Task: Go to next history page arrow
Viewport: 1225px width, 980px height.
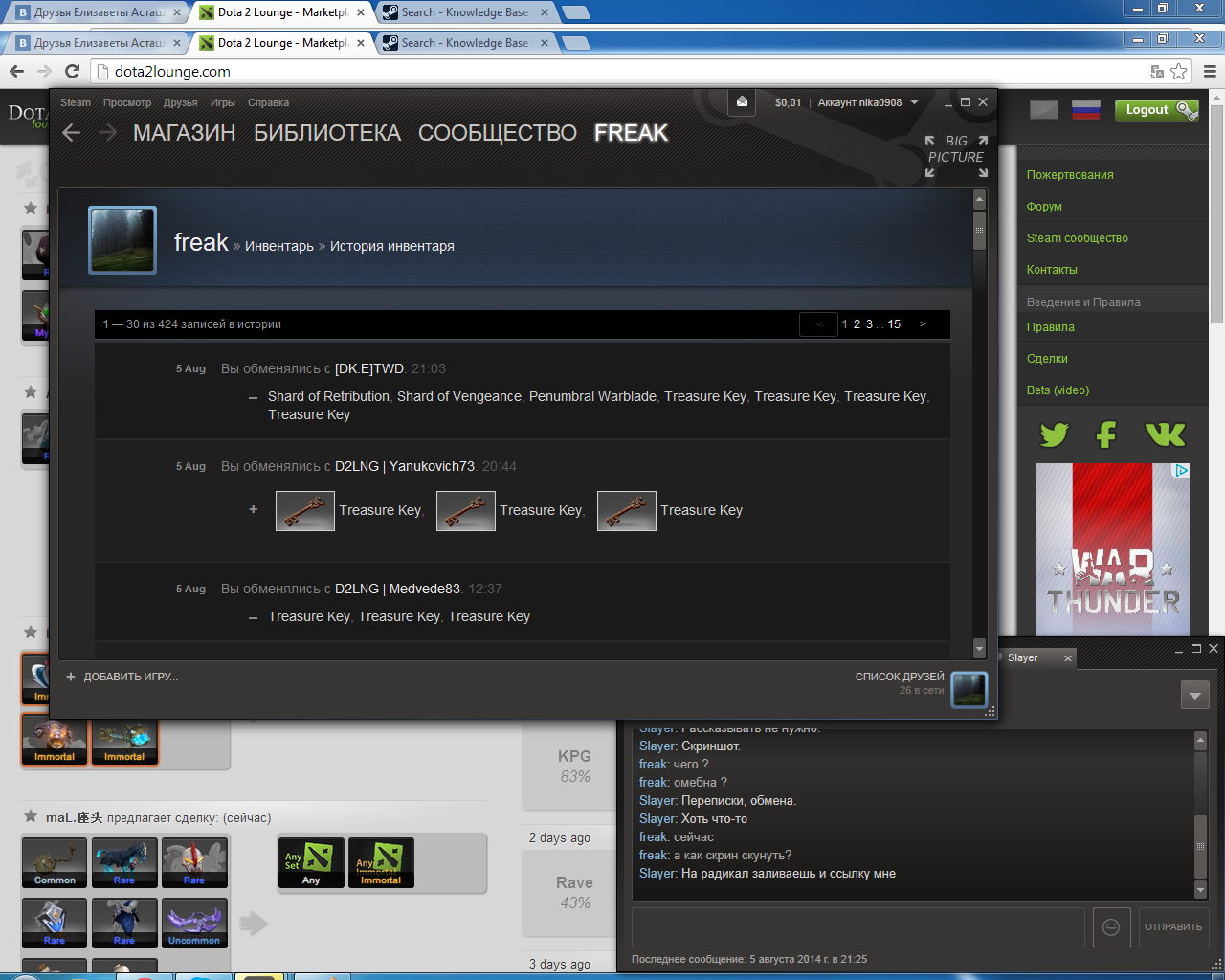Action: [923, 324]
